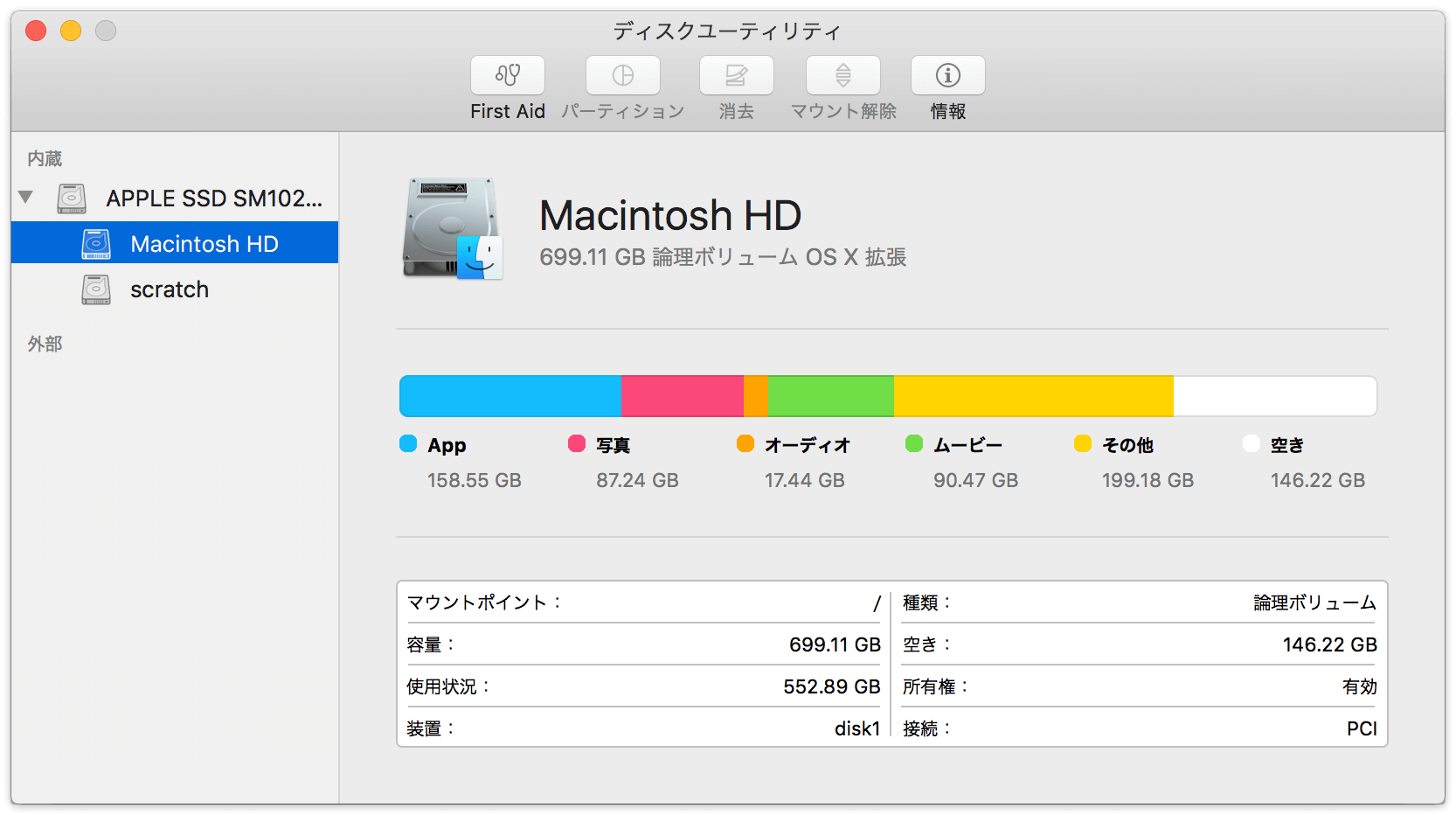The image size is (1456, 815).
Task: Click the 146.22 GB value under the 空き legend
Action: (1318, 480)
